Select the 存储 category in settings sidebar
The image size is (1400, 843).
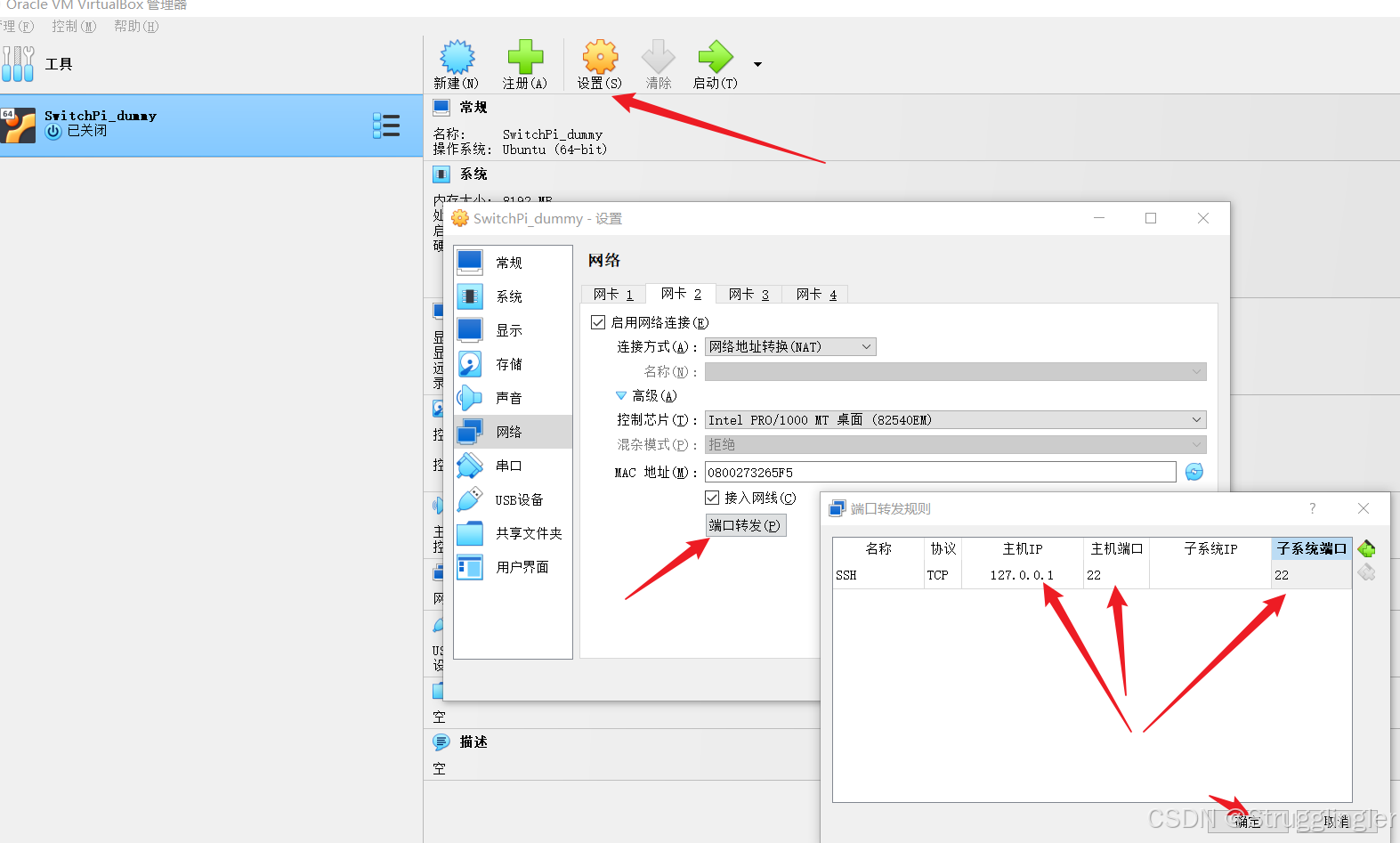(x=513, y=364)
